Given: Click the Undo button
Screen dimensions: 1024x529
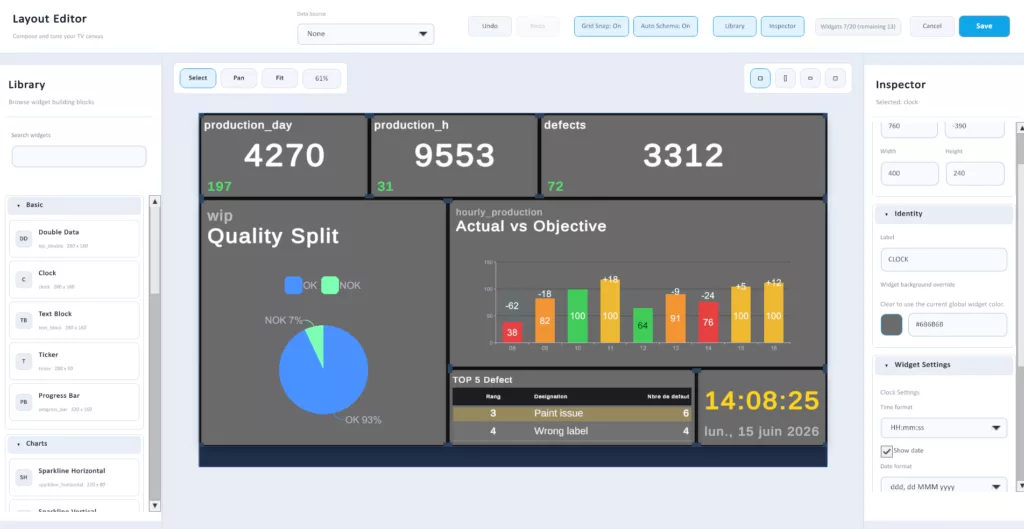Looking at the screenshot, I should click(x=490, y=26).
